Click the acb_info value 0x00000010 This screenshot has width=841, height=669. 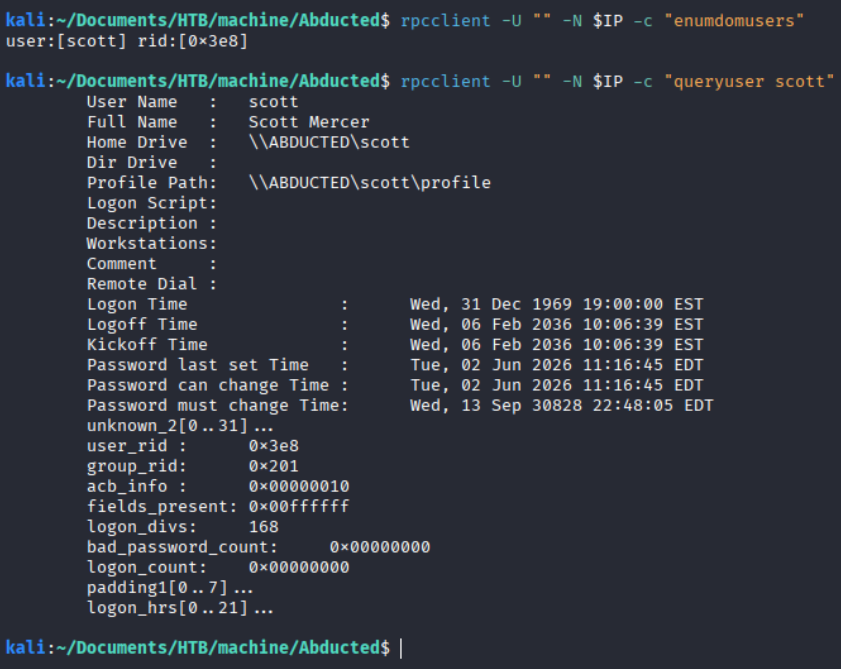pos(299,486)
